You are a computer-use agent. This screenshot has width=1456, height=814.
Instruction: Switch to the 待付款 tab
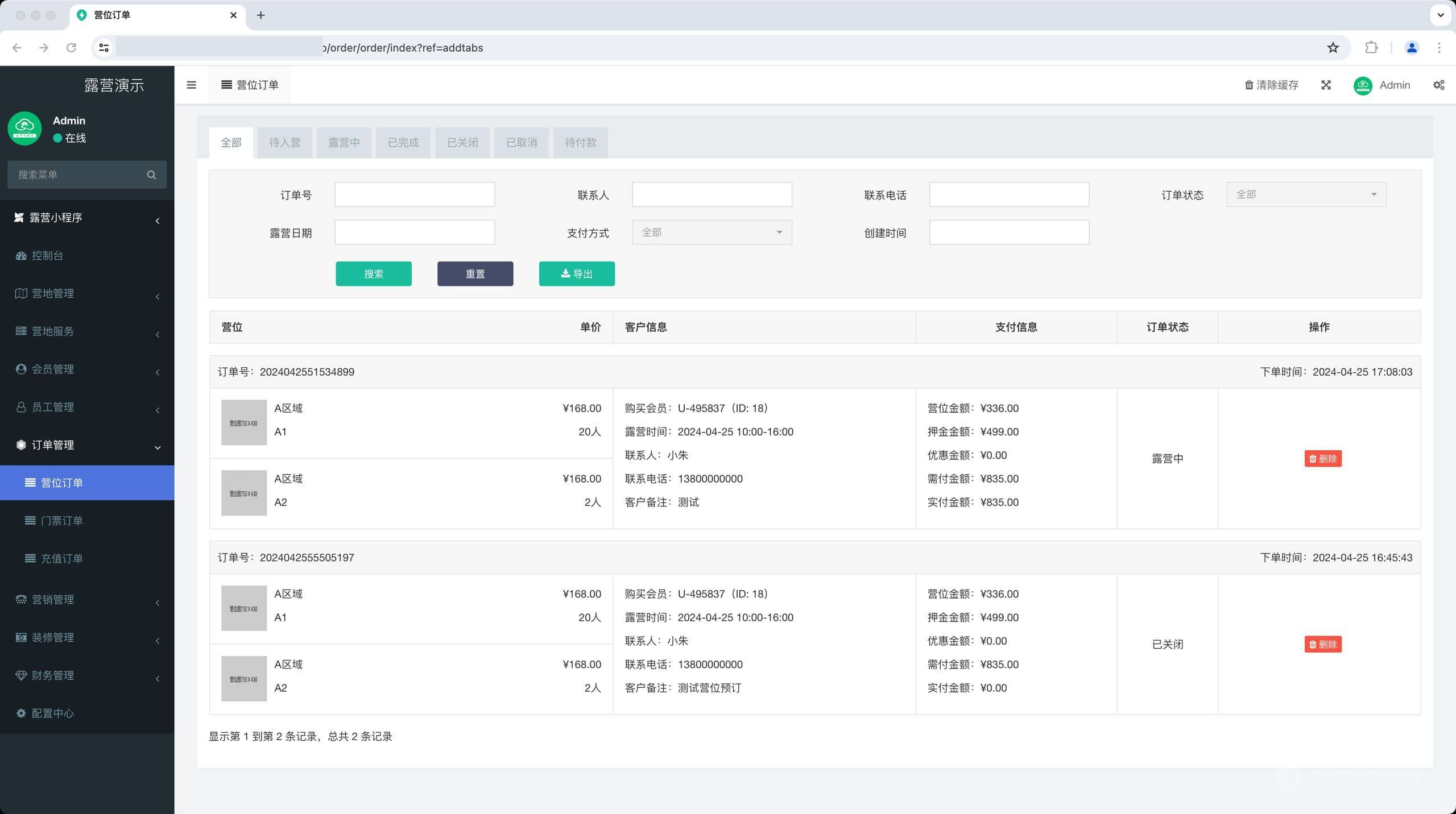580,143
